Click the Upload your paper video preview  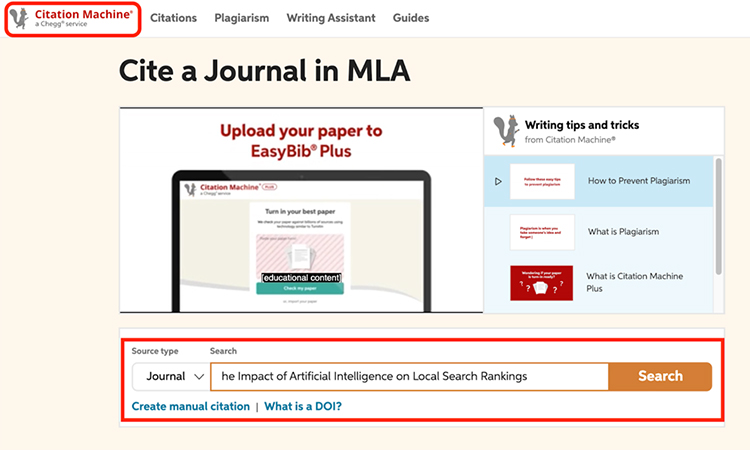(x=301, y=210)
